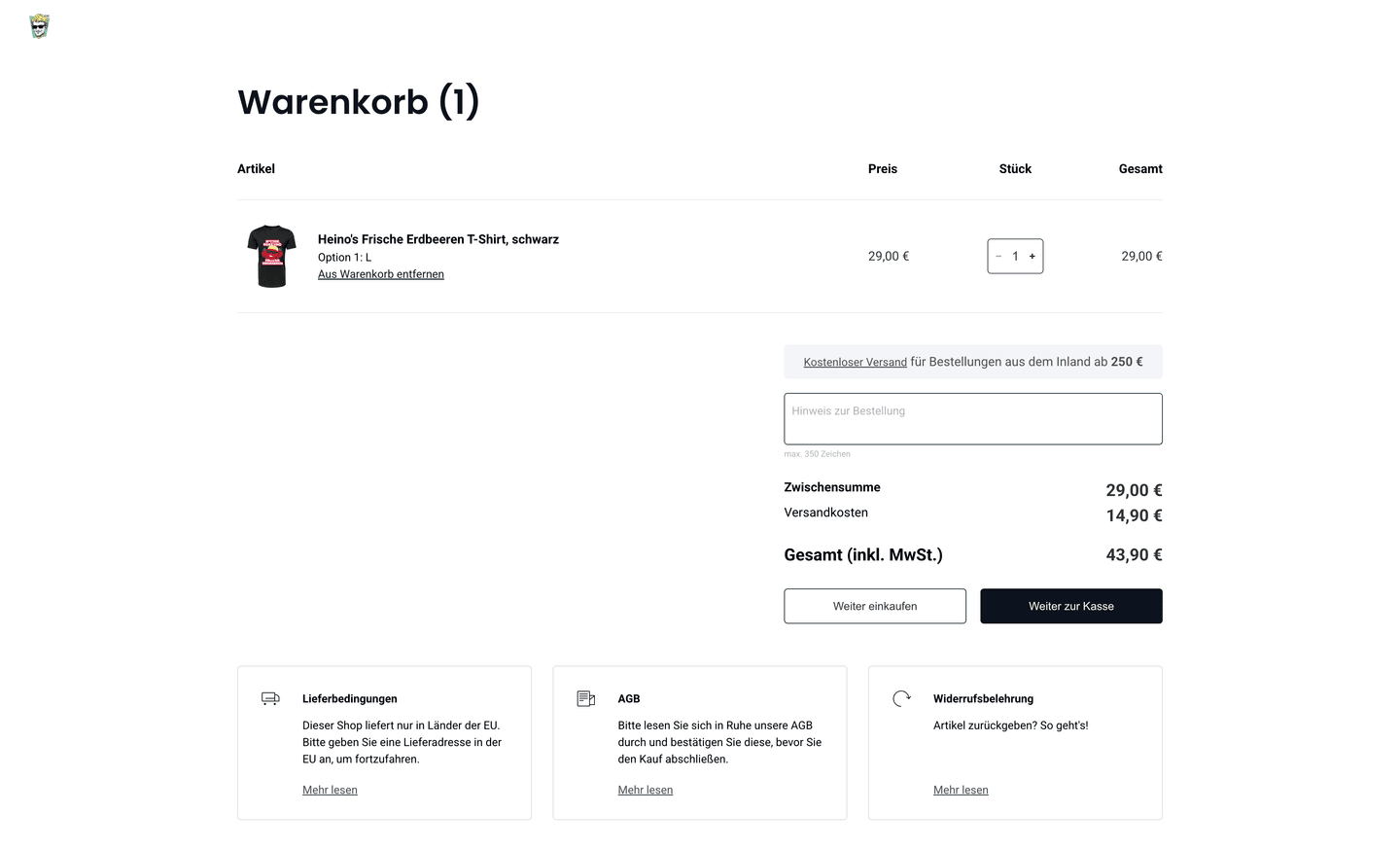Click the black T-shirt product thumbnail
The height and width of the screenshot is (849, 1400).
coord(271,256)
